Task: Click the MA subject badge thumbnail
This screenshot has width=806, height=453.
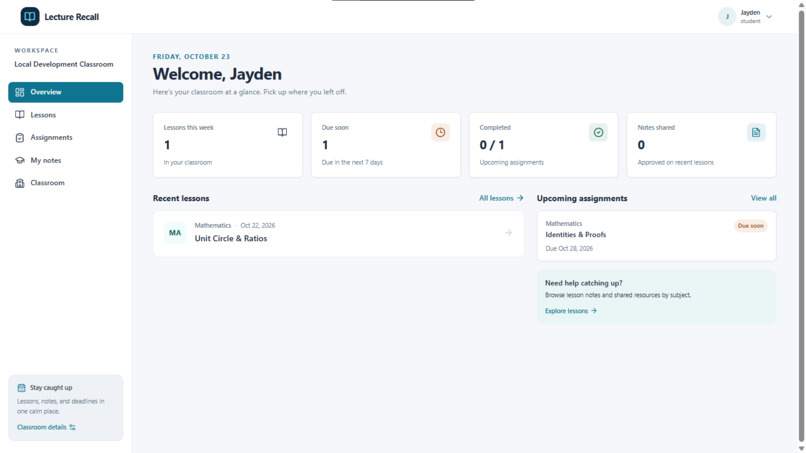Action: coord(175,233)
